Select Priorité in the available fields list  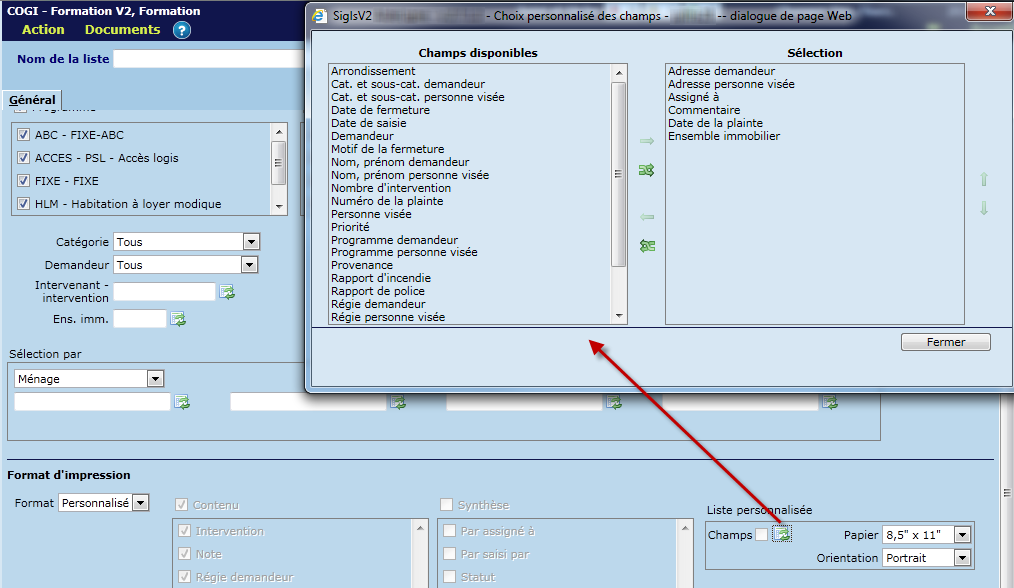click(350, 227)
